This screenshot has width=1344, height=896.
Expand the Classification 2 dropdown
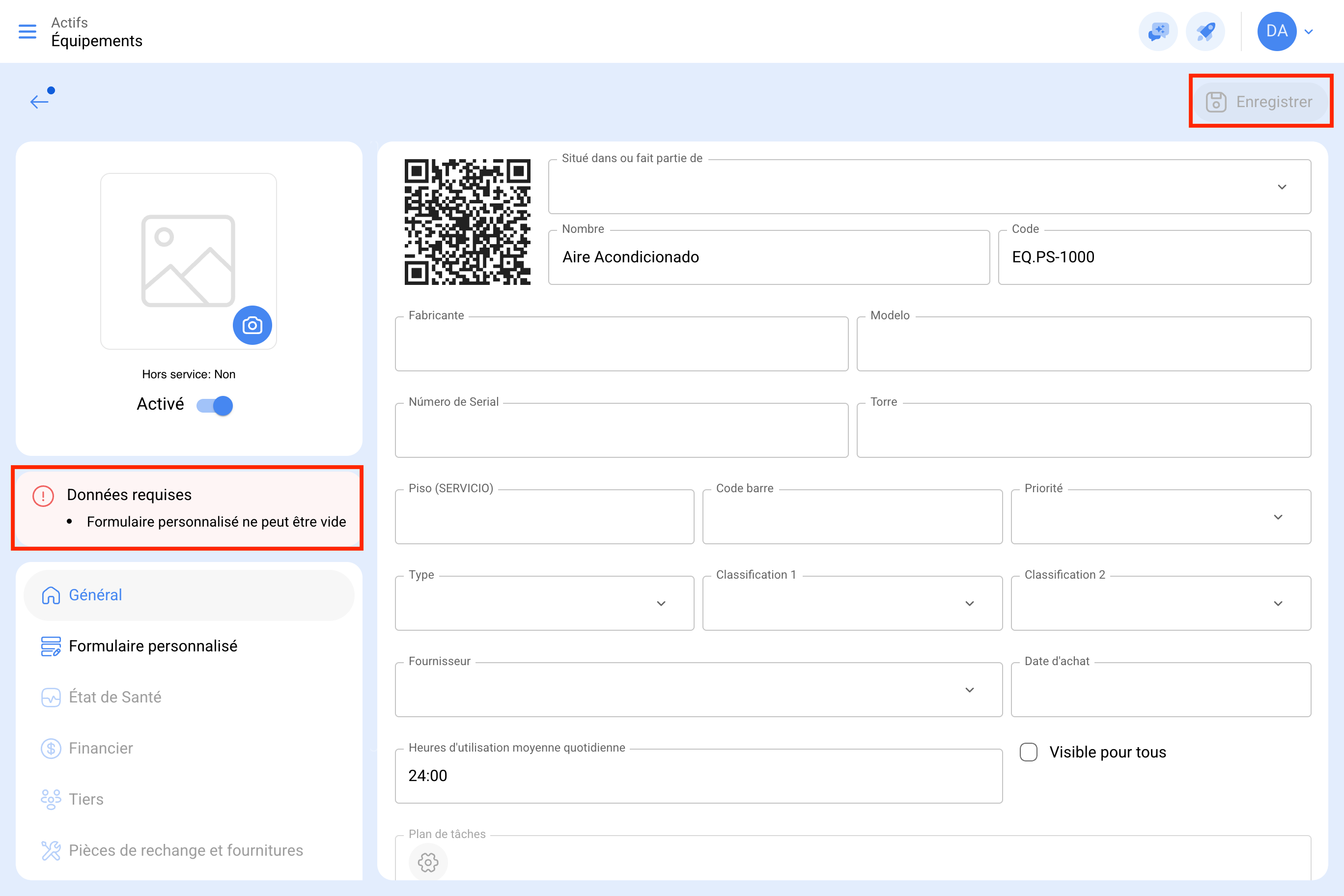[1161, 603]
